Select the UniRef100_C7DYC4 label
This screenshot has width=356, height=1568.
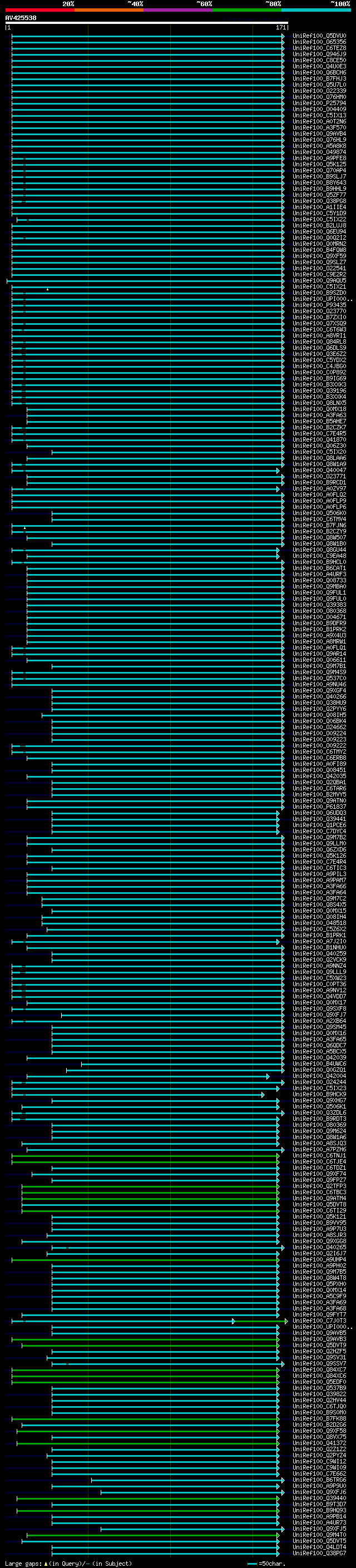pos(319,832)
